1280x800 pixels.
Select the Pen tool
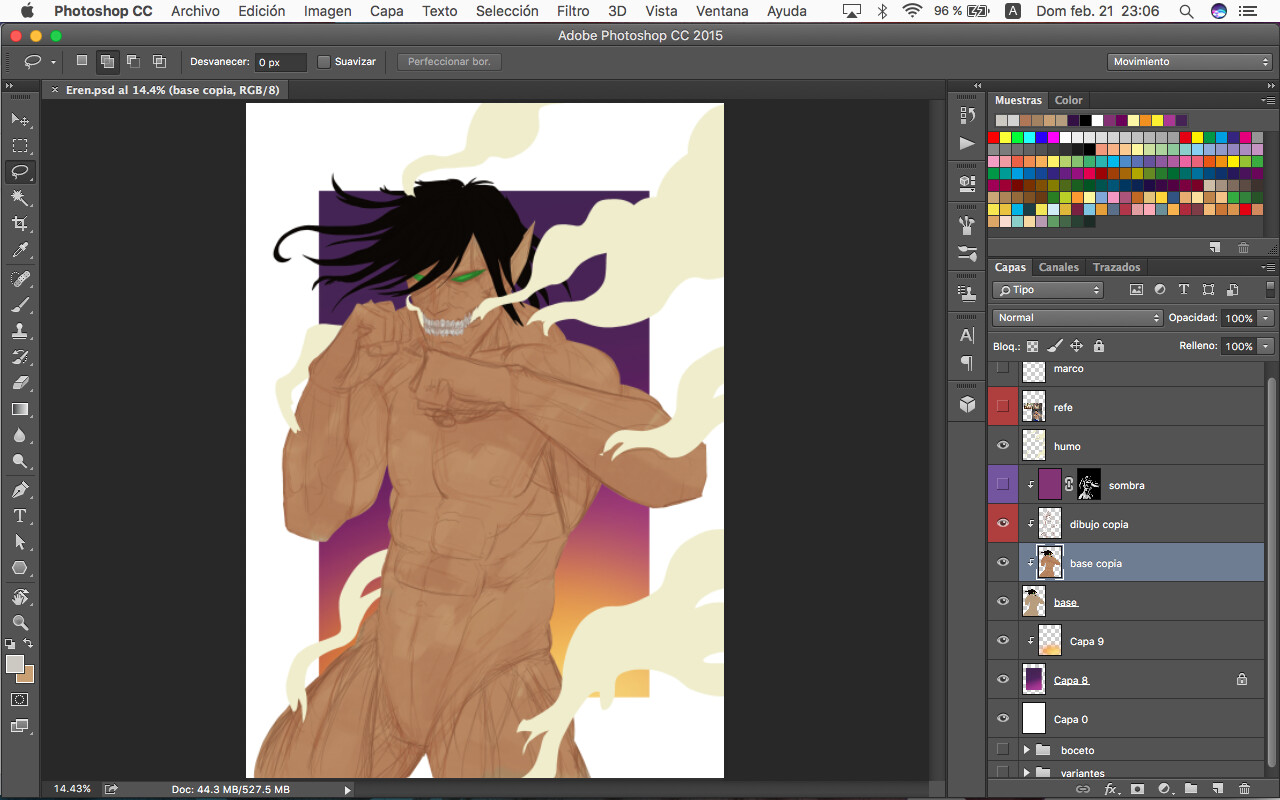[20, 490]
